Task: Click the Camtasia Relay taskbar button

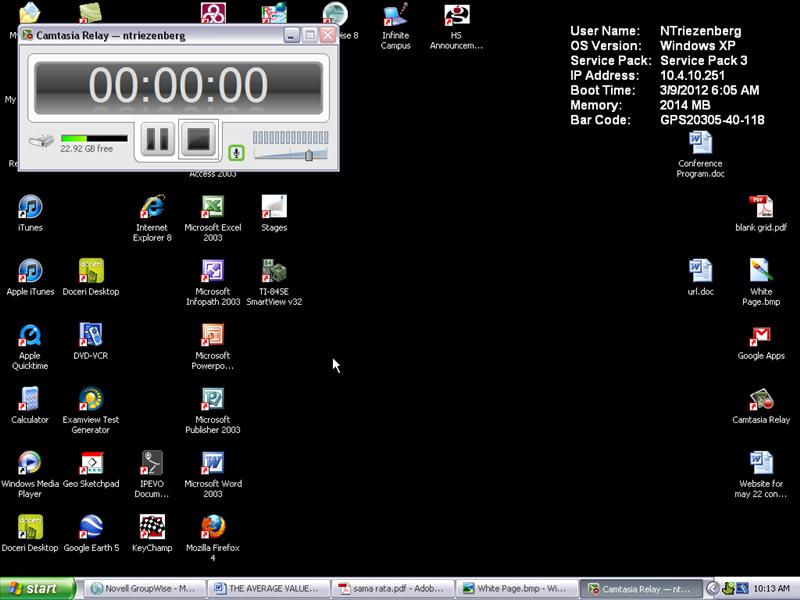Action: point(642,589)
